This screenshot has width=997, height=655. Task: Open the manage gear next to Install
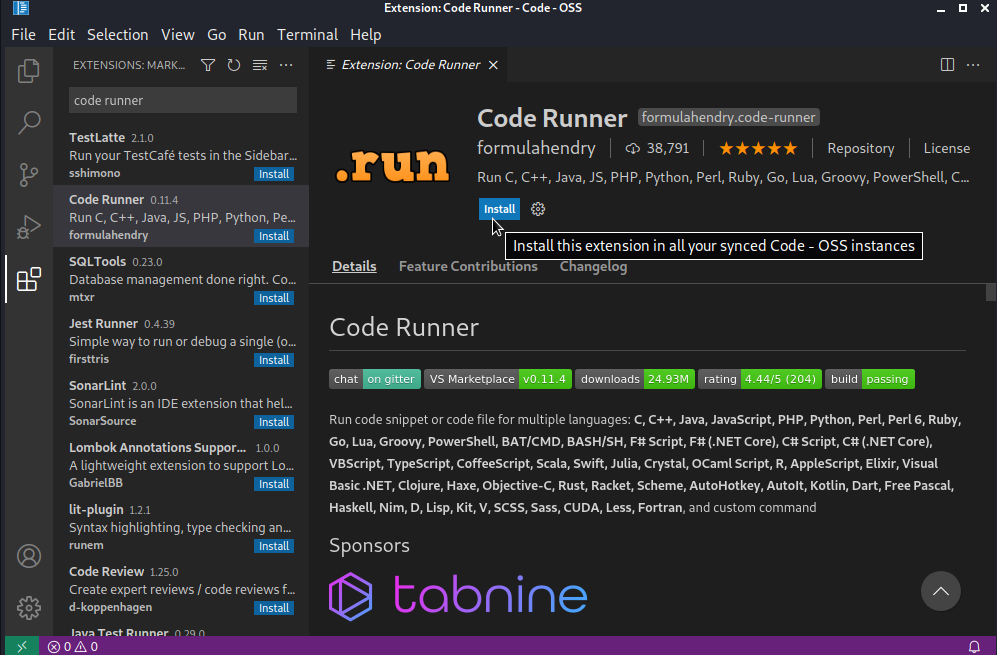[x=538, y=209]
